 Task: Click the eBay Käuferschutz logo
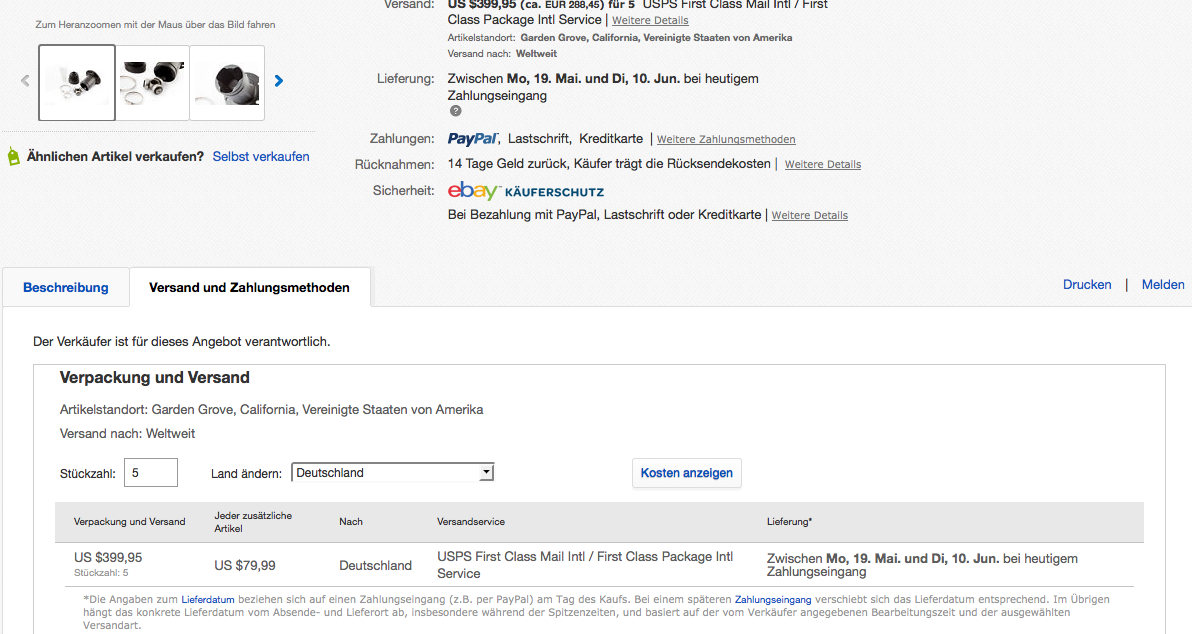click(526, 191)
